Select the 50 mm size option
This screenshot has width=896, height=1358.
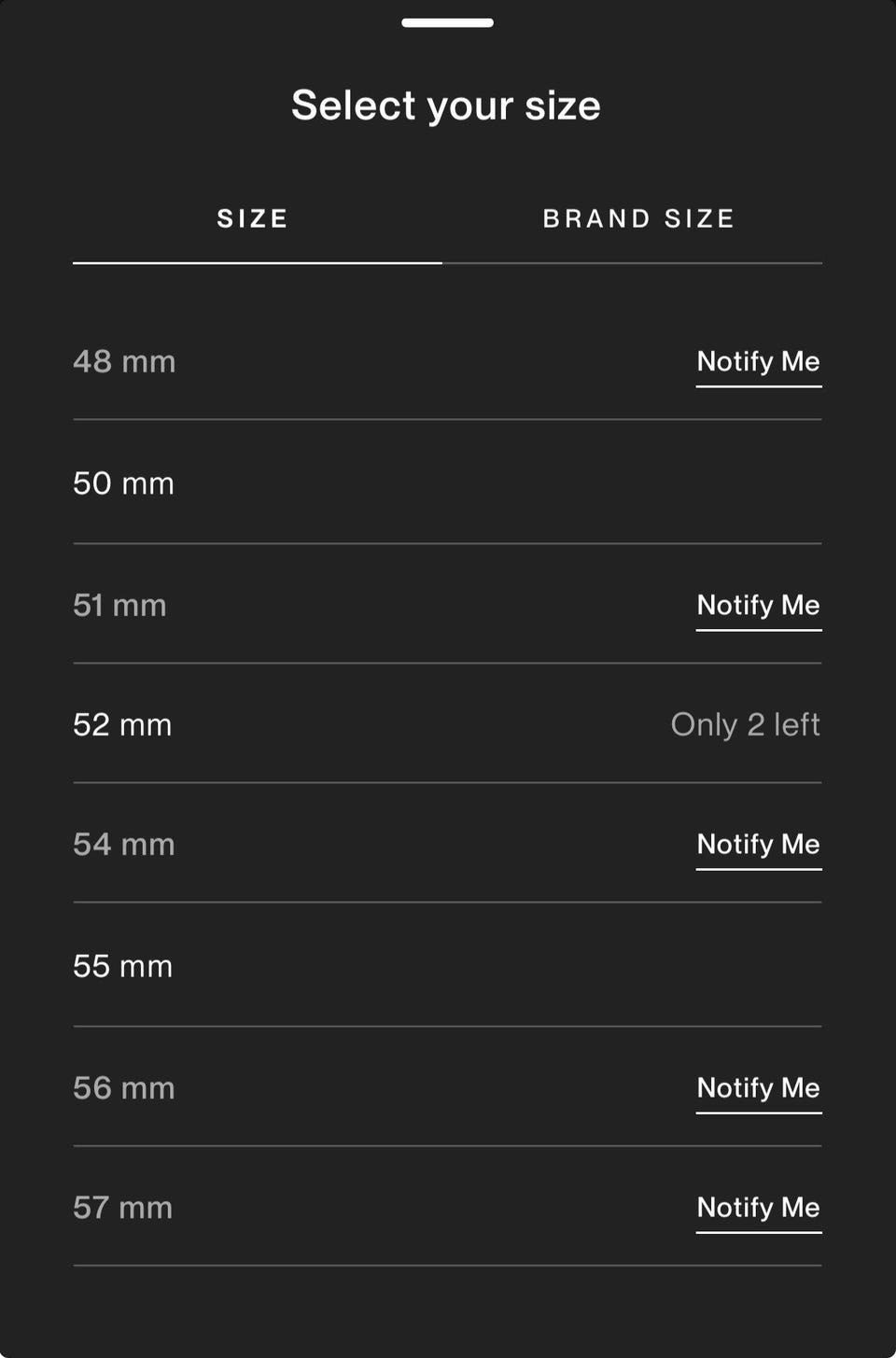click(447, 483)
